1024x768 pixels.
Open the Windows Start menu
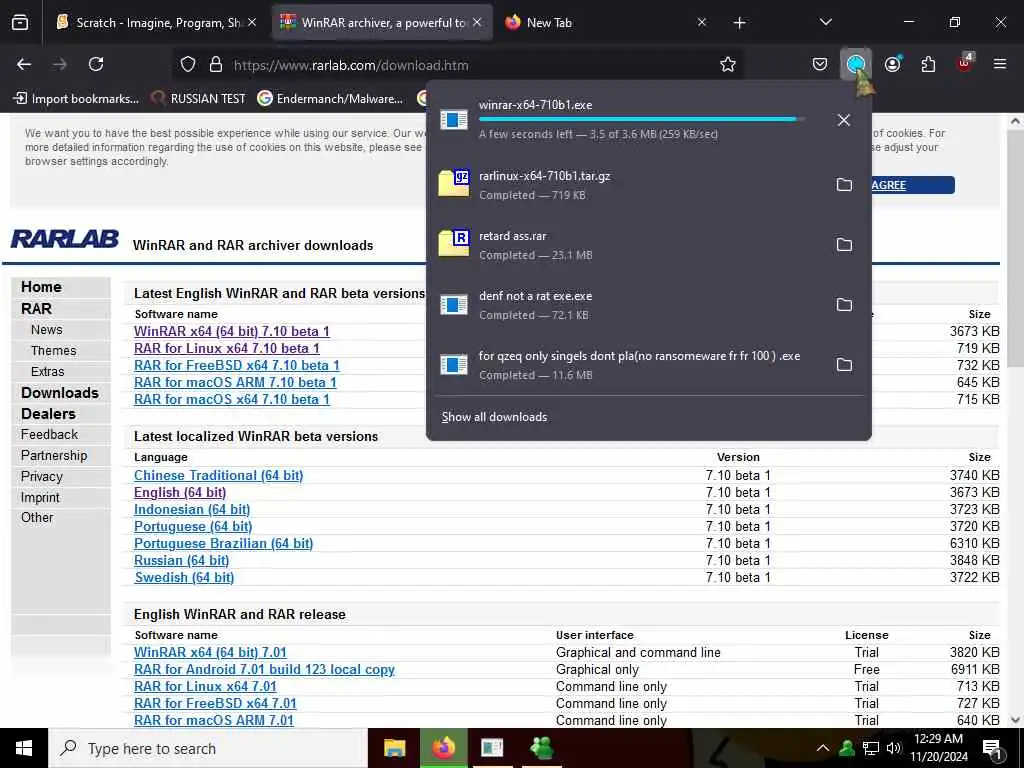(24, 748)
